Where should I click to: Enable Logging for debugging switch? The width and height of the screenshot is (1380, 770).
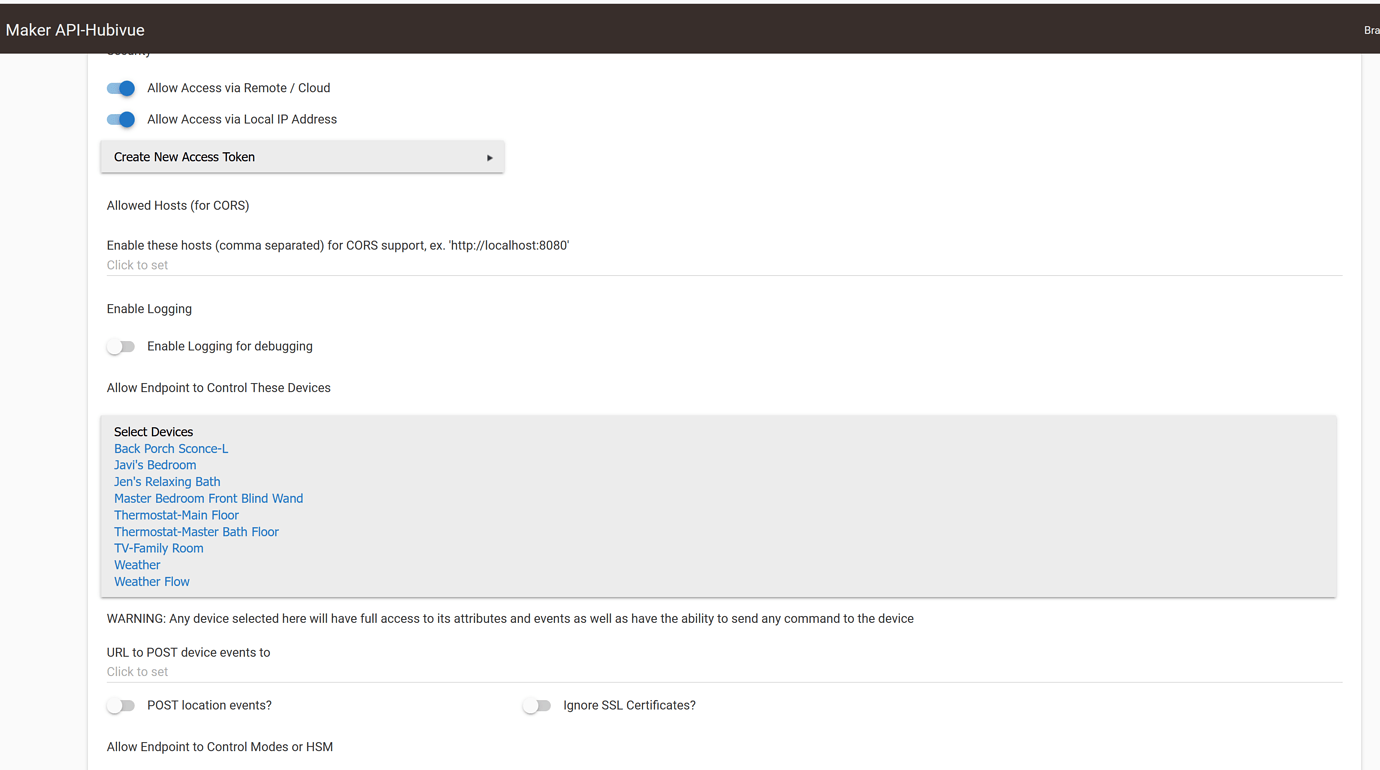point(121,346)
